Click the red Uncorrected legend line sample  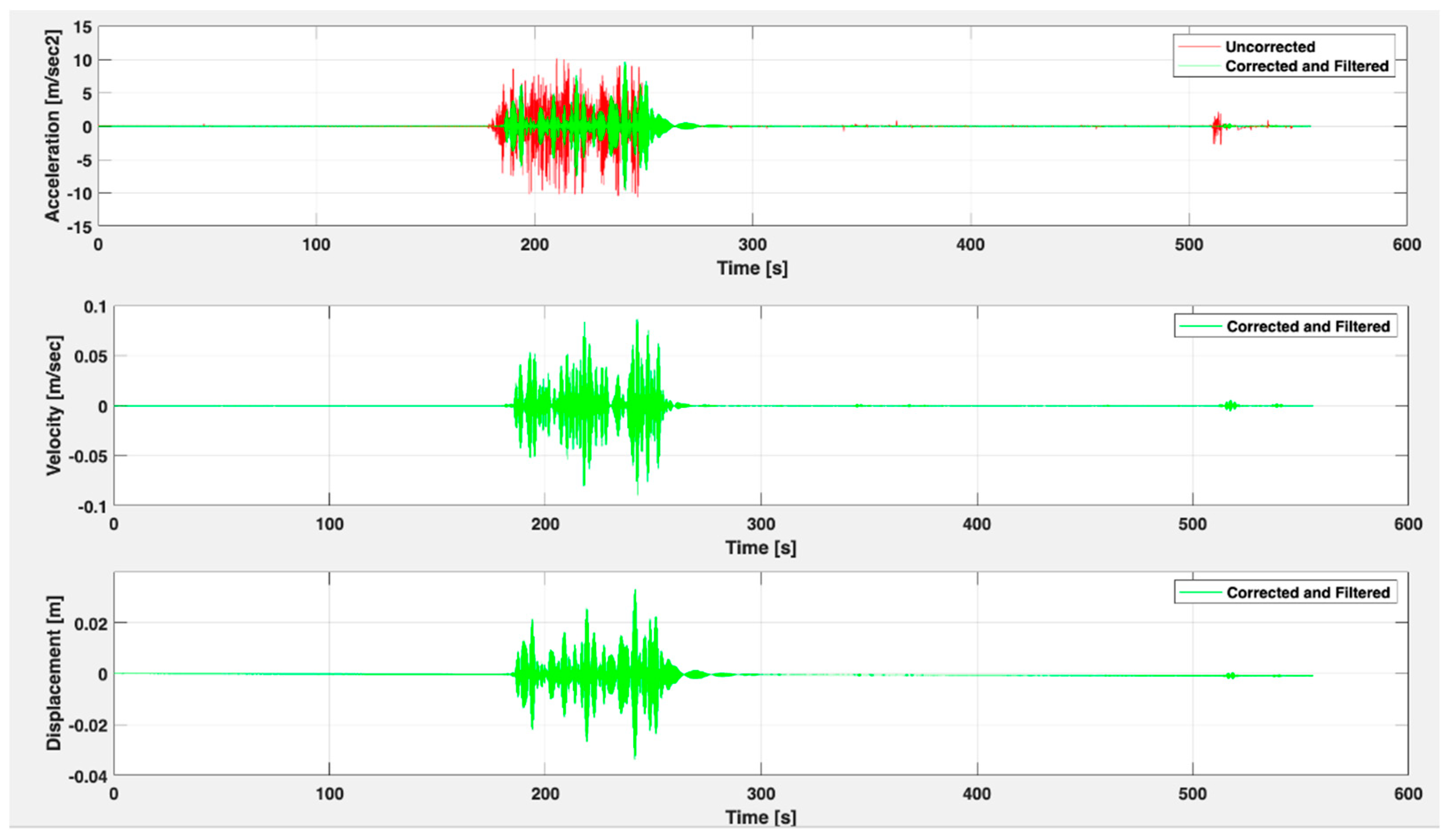click(1199, 47)
